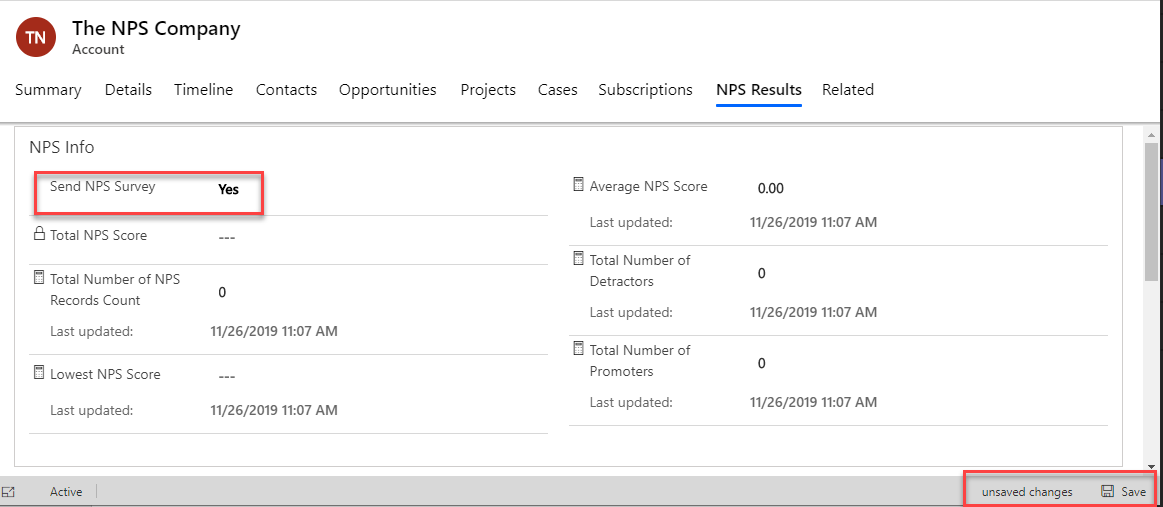
Task: Switch to the Details tab
Action: click(x=128, y=90)
